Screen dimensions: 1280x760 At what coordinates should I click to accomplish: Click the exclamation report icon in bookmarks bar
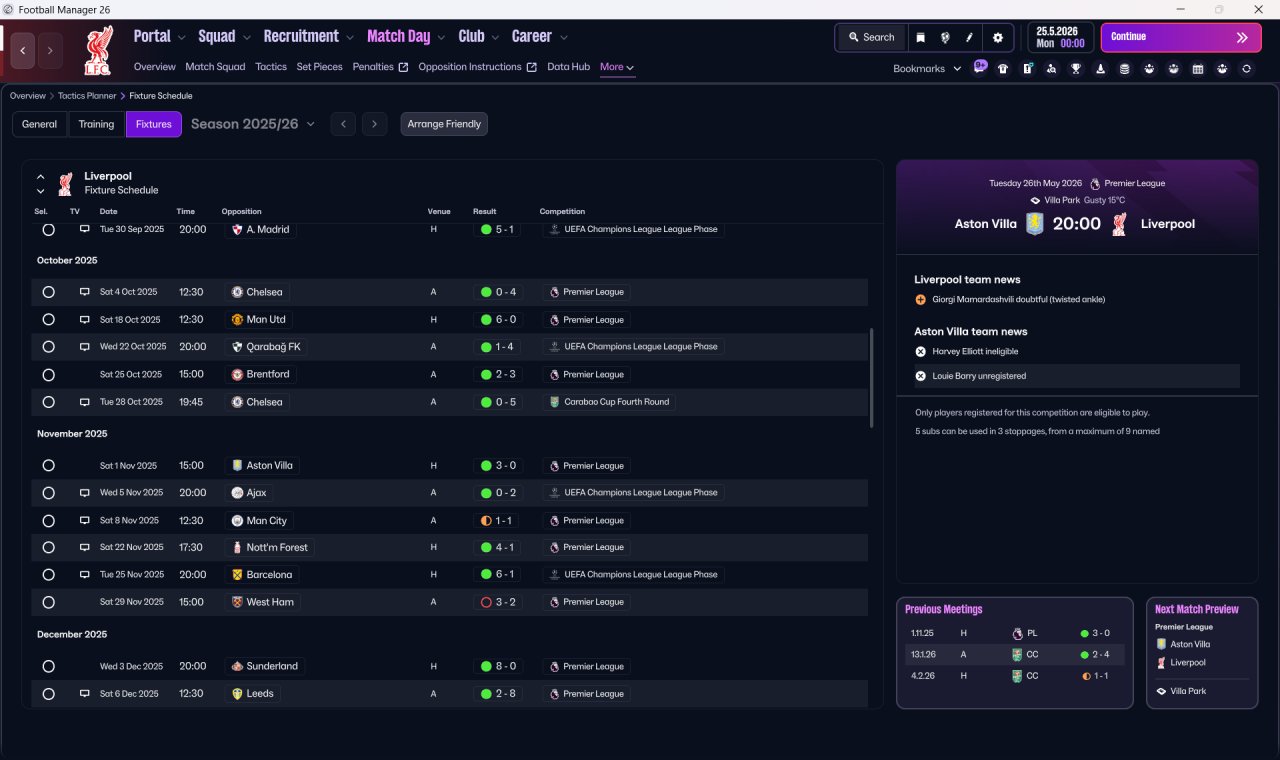[1027, 69]
